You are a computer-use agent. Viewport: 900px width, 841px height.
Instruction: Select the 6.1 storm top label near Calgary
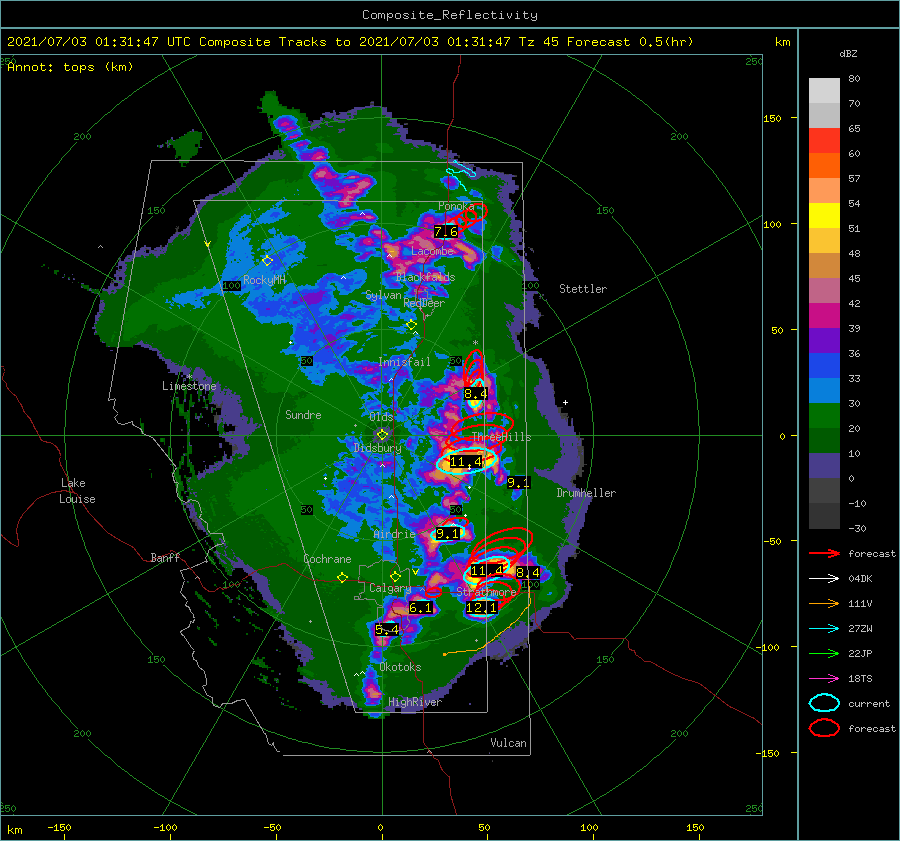(420, 608)
